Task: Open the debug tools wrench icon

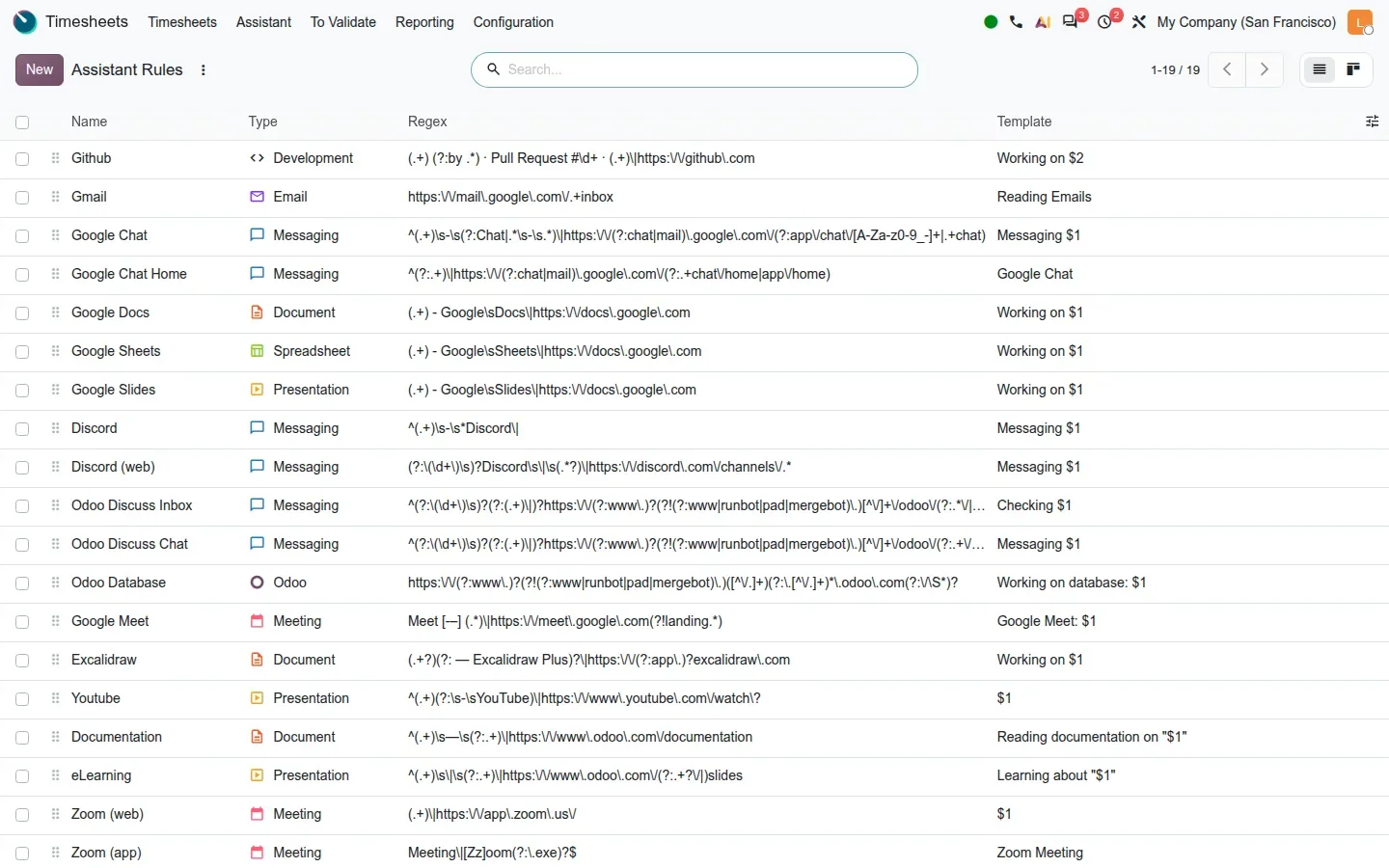Action: [1139, 21]
